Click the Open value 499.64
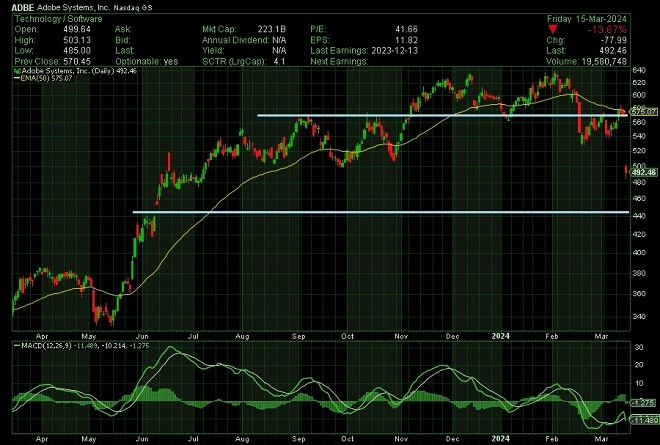 pos(77,29)
